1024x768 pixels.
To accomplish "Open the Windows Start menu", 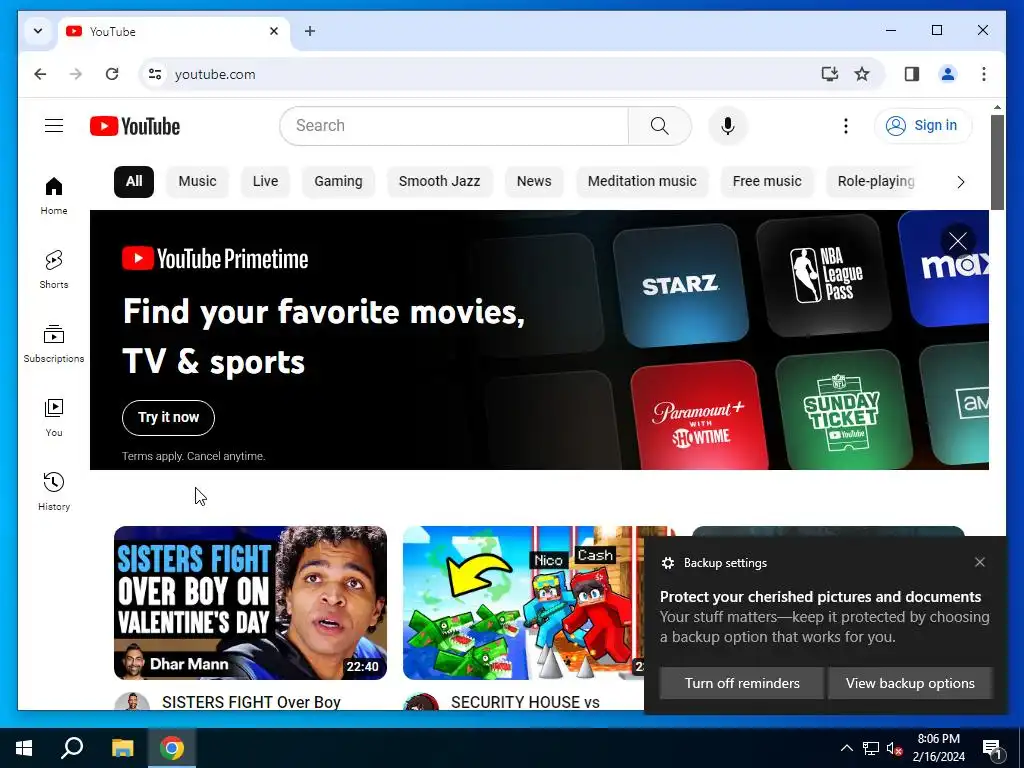I will (x=24, y=748).
